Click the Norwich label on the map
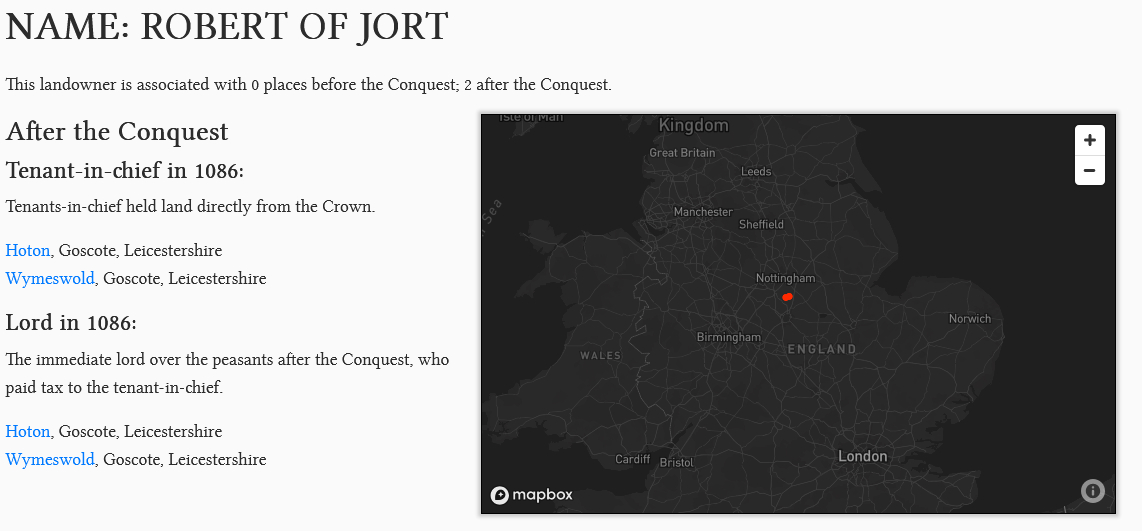 coord(969,319)
